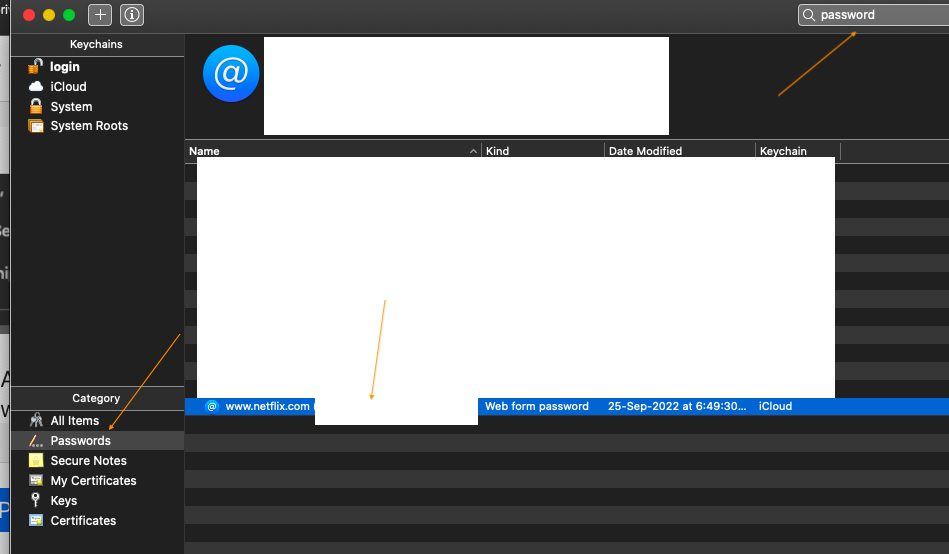This screenshot has height=554, width=949.
Task: Click the Keychains sidebar heading
Action: pos(96,44)
